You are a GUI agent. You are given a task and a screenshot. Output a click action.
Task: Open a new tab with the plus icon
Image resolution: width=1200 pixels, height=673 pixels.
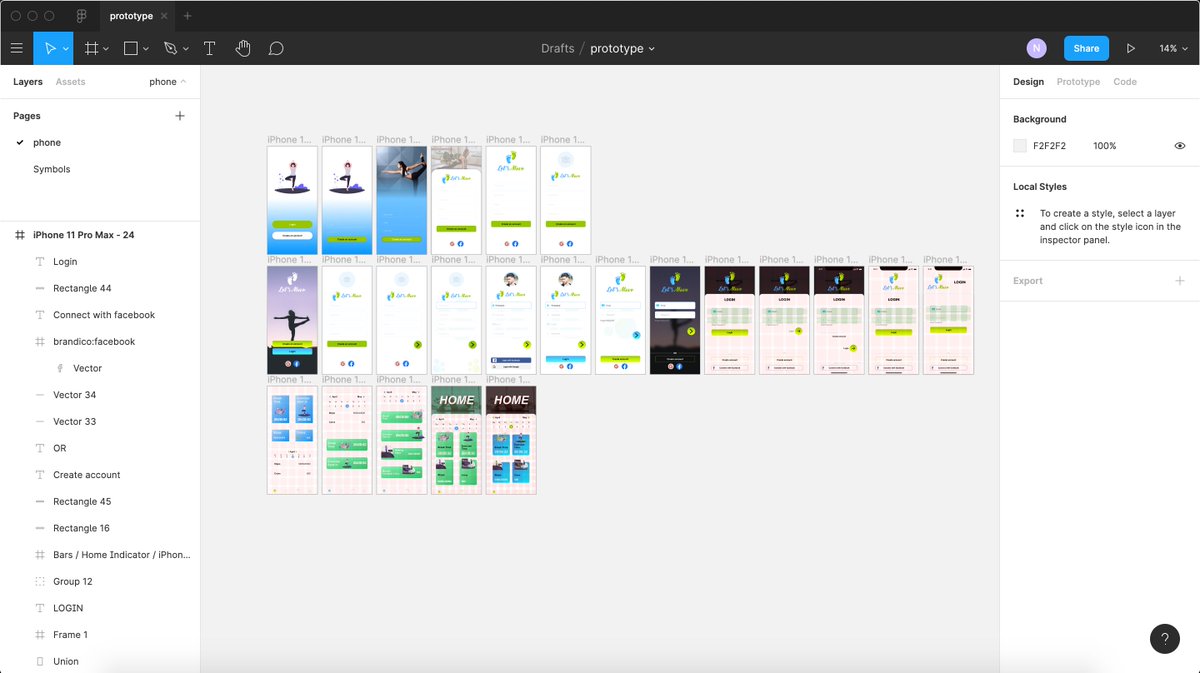pos(187,16)
